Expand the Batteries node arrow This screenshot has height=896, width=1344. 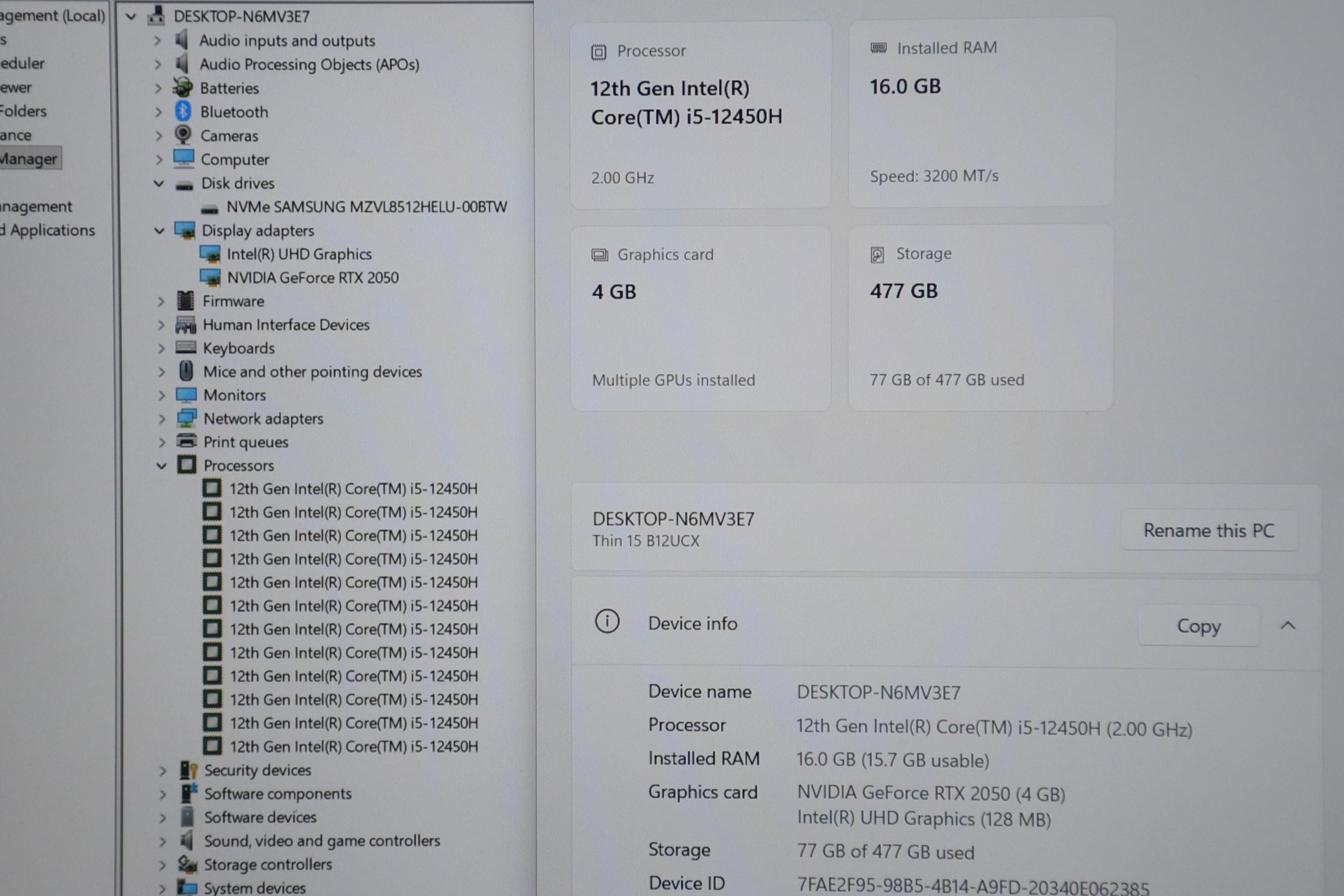[158, 89]
